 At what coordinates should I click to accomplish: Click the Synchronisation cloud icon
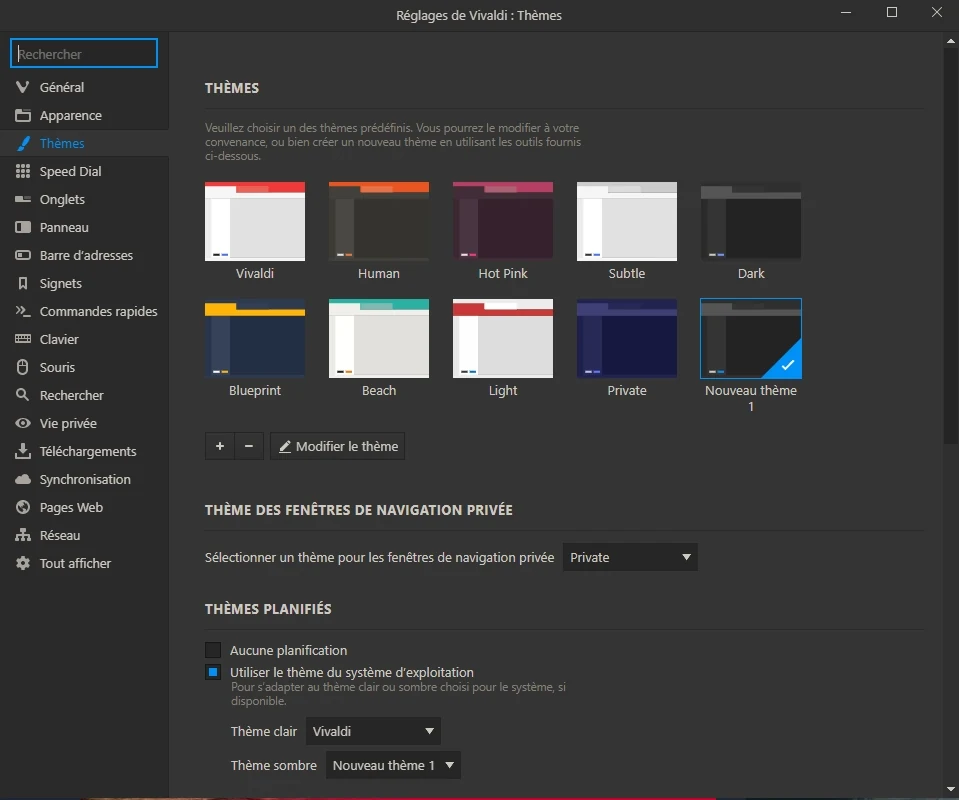point(23,479)
